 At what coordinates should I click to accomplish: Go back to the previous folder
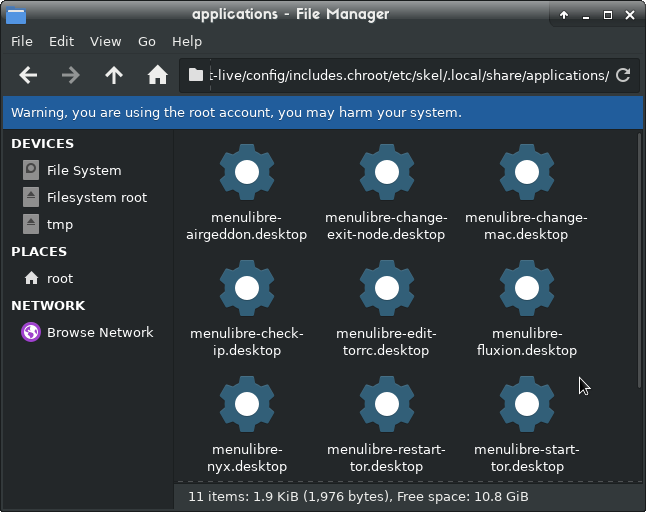click(x=28, y=75)
